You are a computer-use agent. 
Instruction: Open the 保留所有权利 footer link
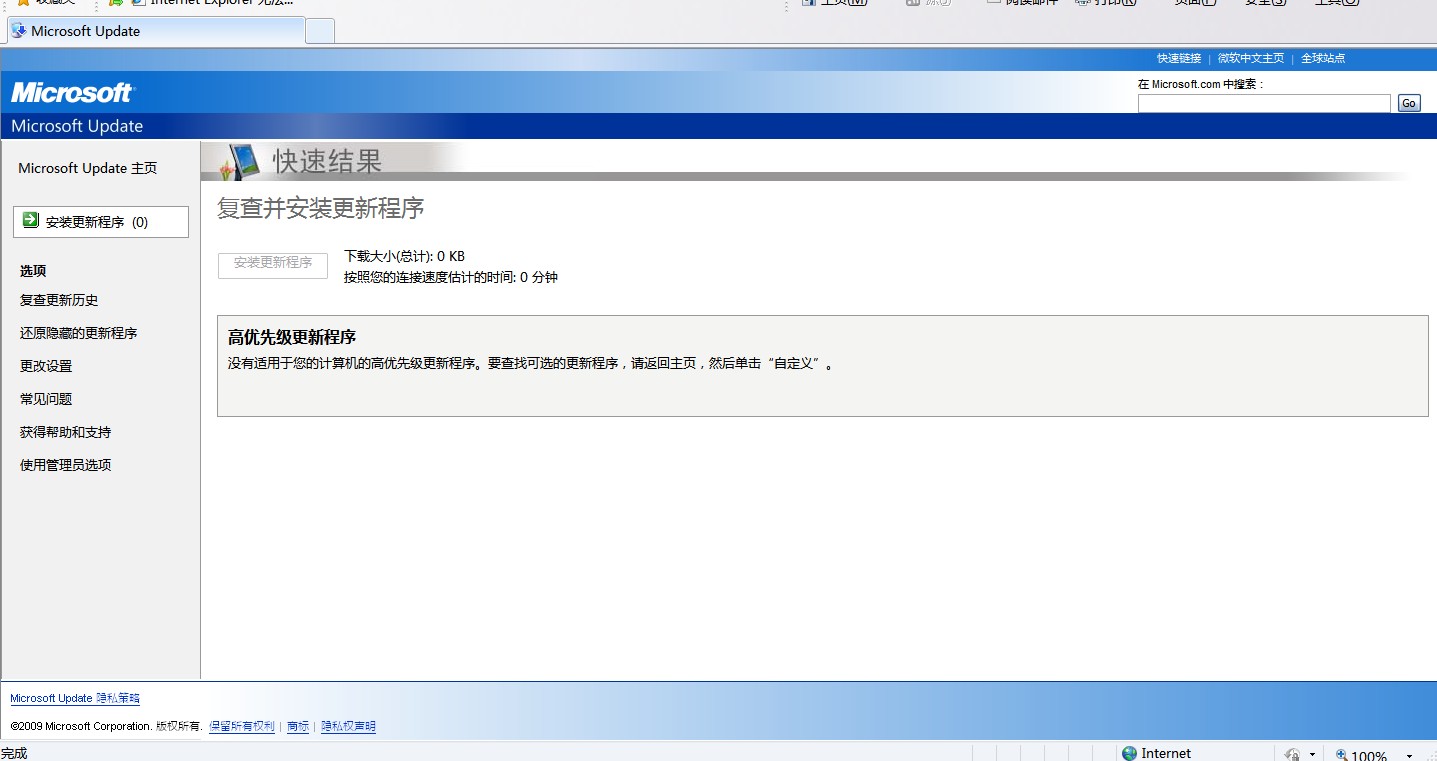pos(242,726)
